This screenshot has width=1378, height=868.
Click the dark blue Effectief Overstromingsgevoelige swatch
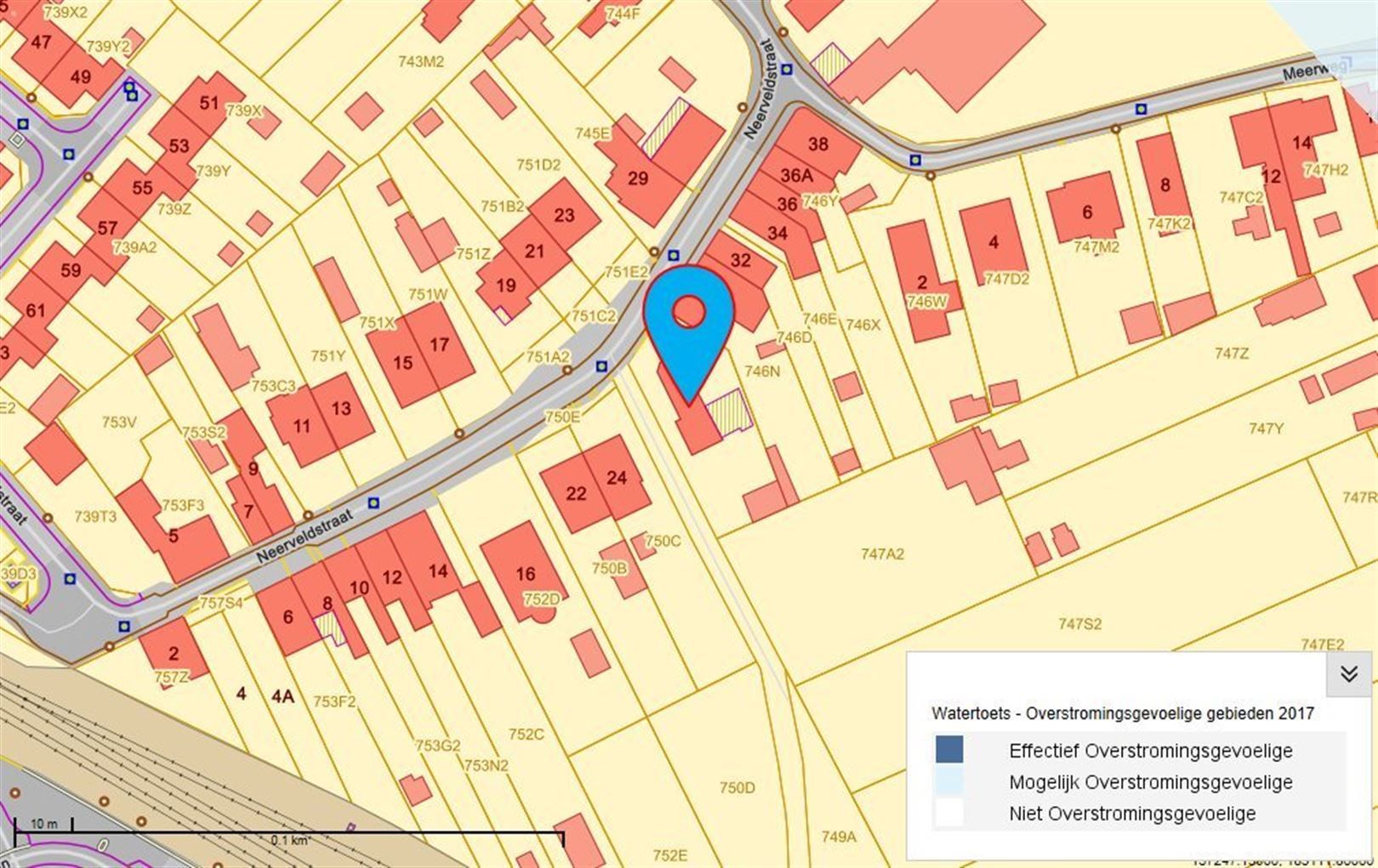point(949,750)
